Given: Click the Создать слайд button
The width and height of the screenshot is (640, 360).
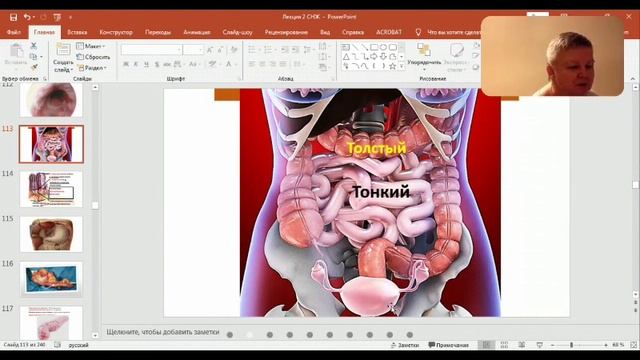Looking at the screenshot, I should click(63, 58).
